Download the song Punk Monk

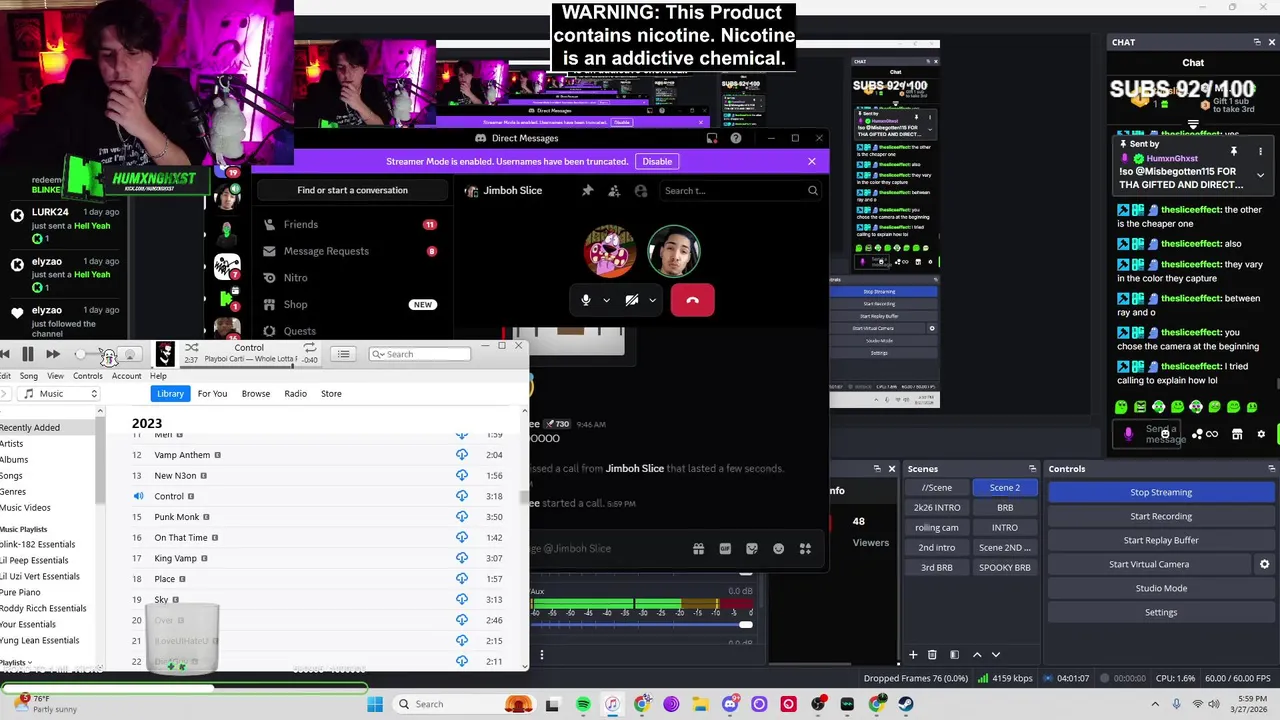[462, 517]
